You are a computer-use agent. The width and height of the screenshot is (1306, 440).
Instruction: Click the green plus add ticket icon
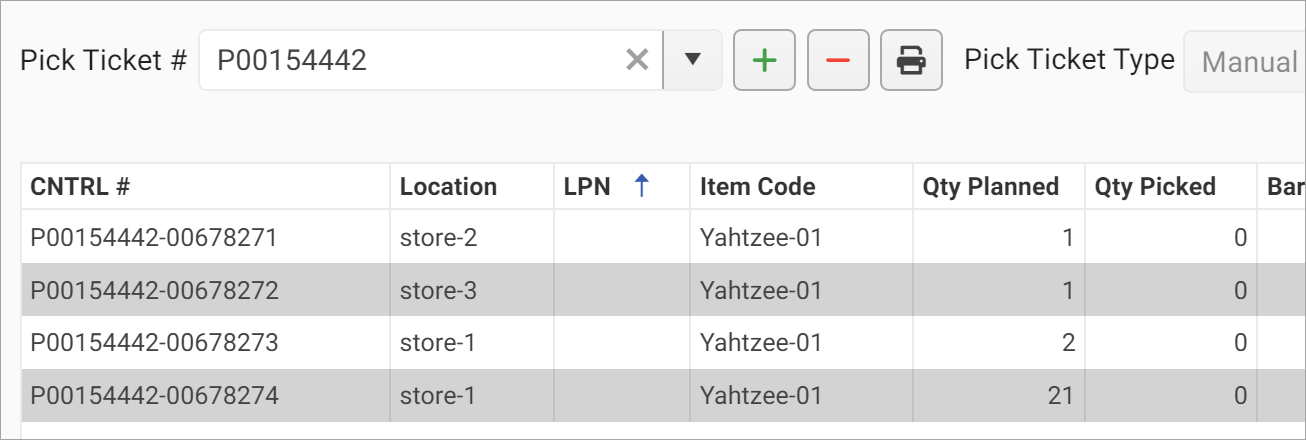point(764,61)
